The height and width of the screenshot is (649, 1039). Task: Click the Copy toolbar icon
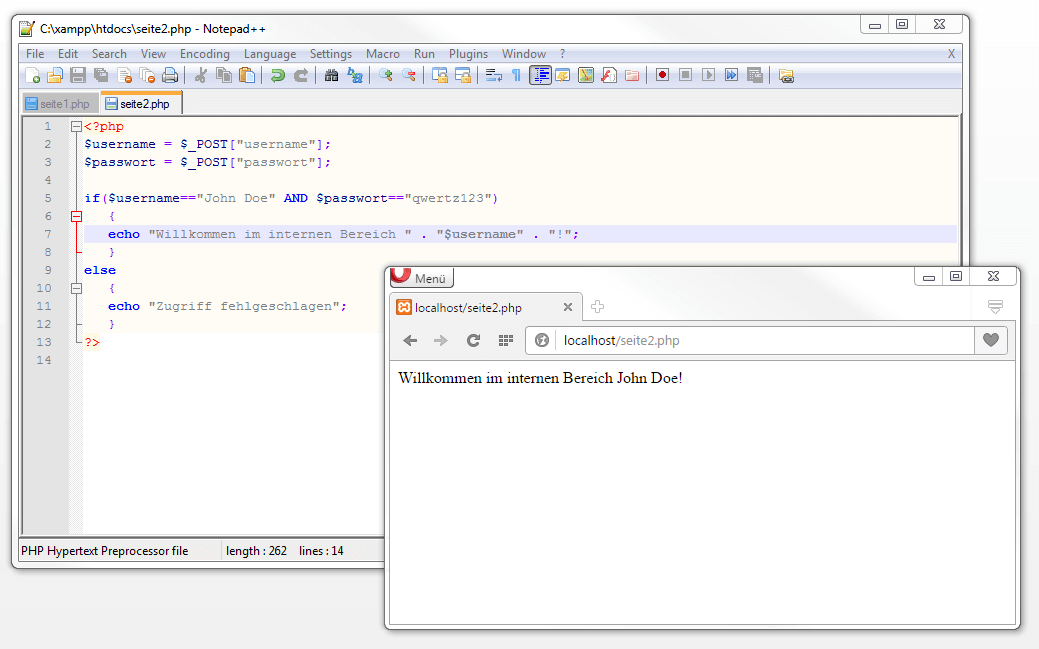coord(224,76)
